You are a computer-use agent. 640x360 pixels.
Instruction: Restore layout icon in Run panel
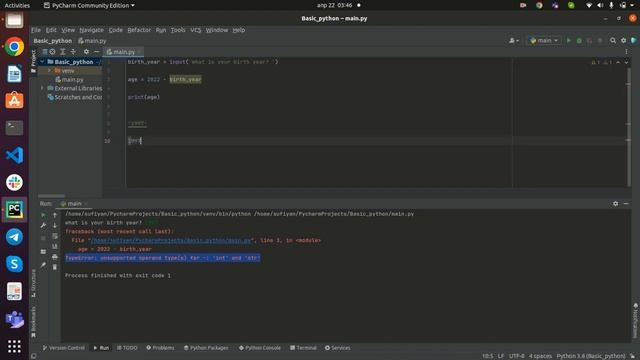click(x=43, y=251)
